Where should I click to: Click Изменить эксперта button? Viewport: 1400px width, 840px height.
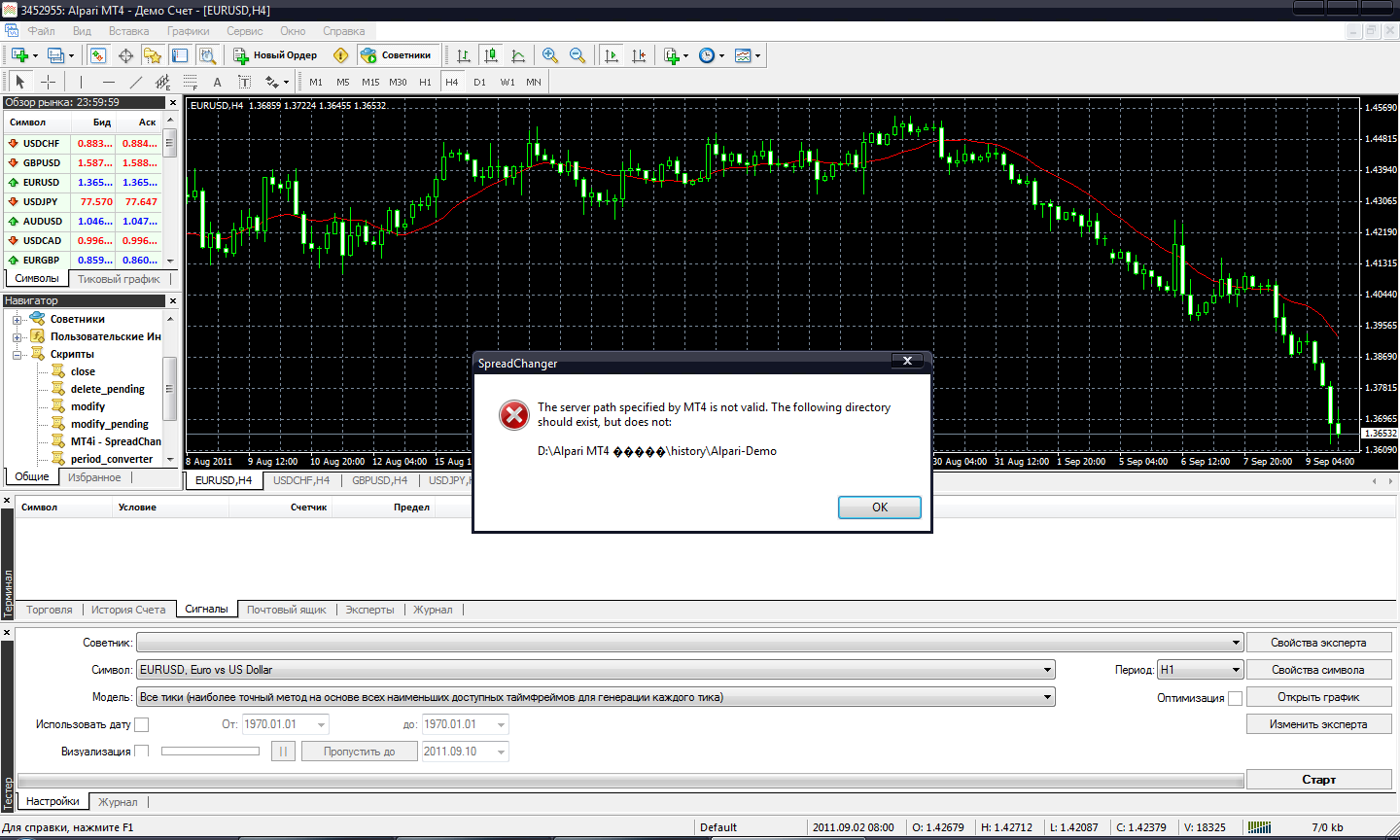point(1318,724)
